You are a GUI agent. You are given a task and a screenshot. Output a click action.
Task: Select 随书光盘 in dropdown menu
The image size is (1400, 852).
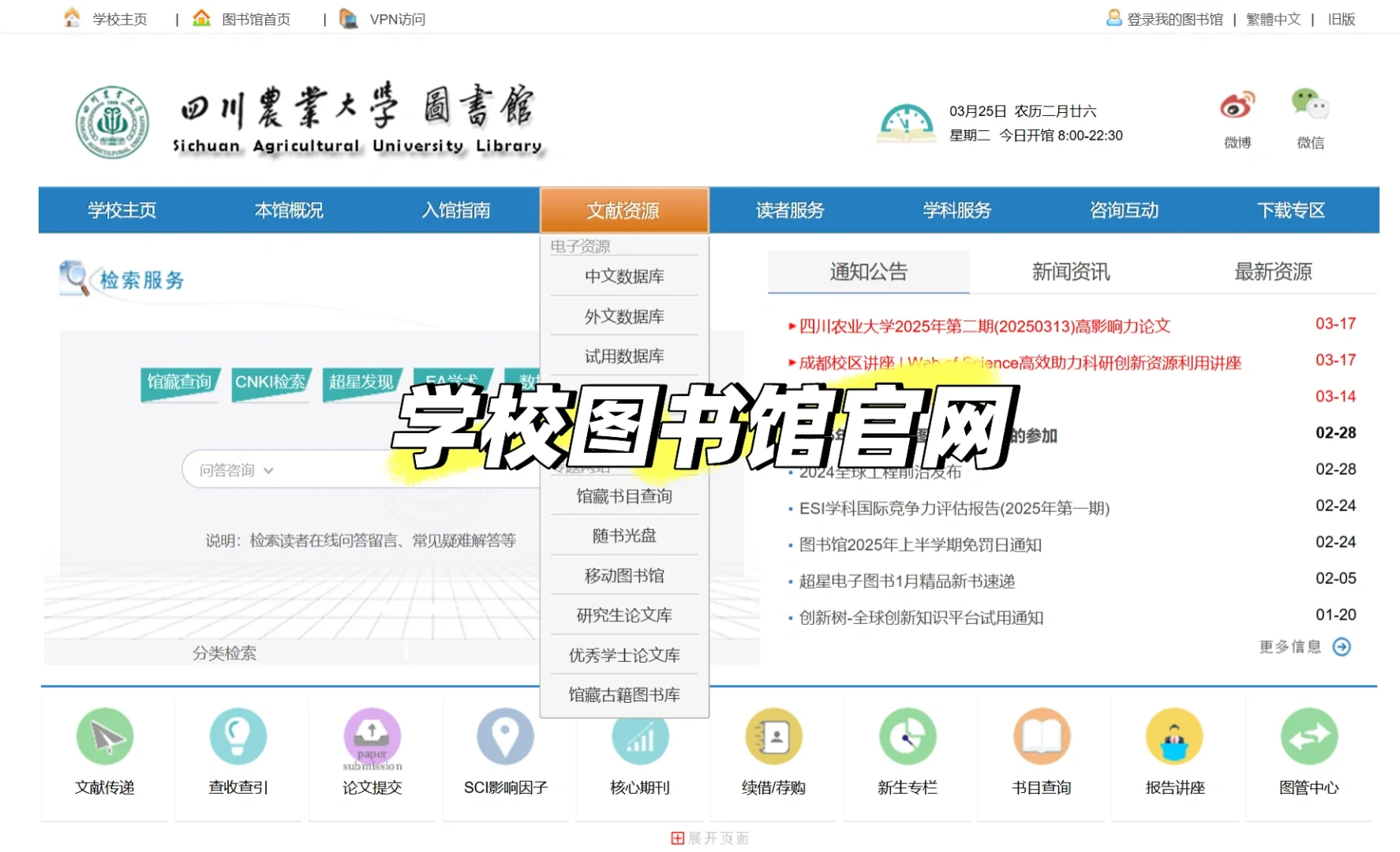(624, 536)
